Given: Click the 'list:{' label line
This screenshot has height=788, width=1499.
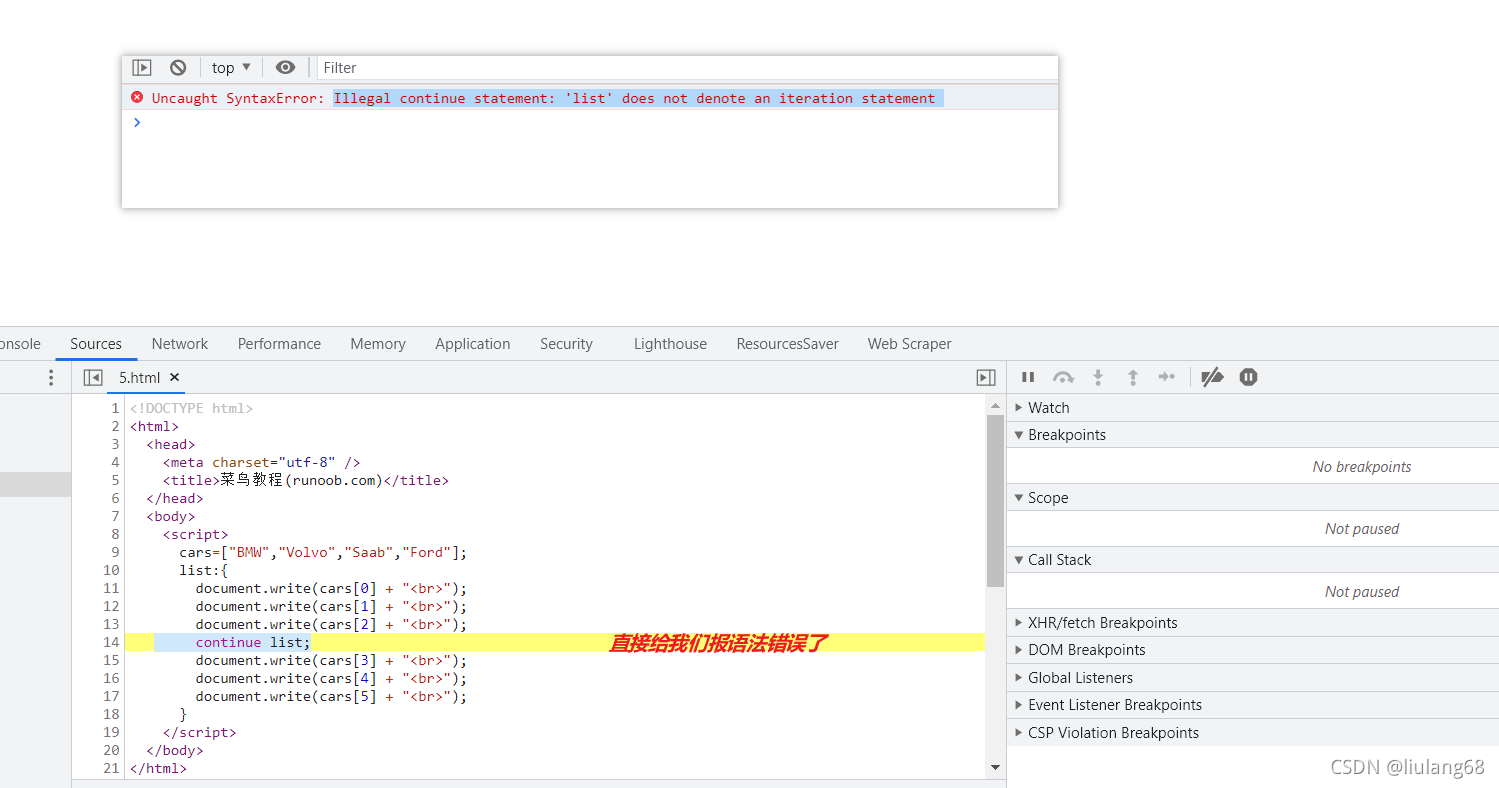Looking at the screenshot, I should pyautogui.click(x=204, y=570).
